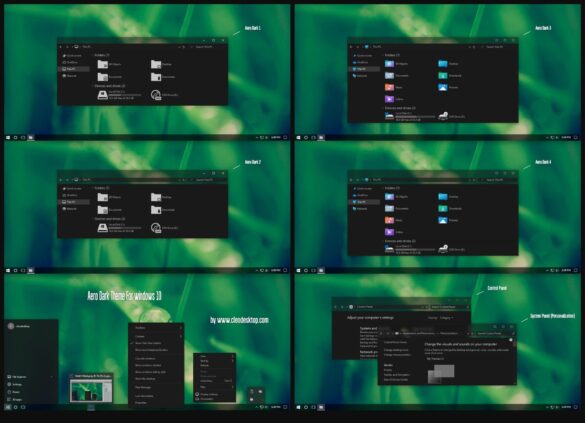The image size is (585, 423).
Task: Select Local Disk drive icon in Aero Dark 1
Action: tap(103, 95)
